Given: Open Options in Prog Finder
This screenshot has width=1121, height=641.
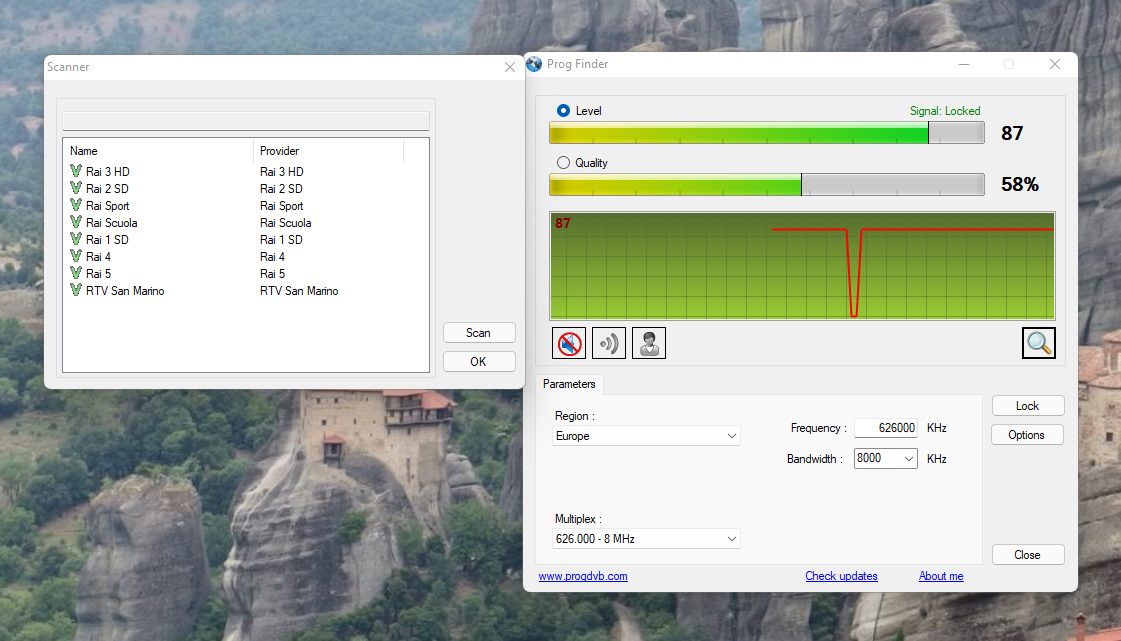Looking at the screenshot, I should point(1027,435).
